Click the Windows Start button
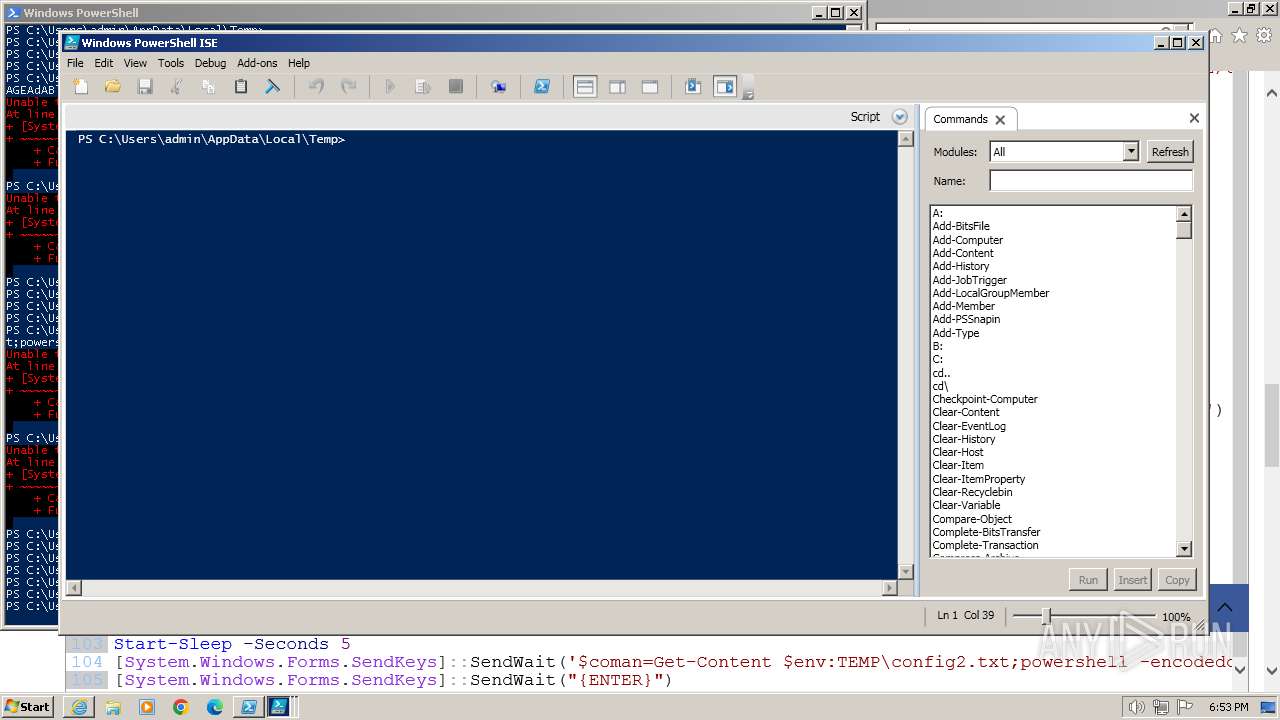The height and width of the screenshot is (720, 1280). [28, 706]
